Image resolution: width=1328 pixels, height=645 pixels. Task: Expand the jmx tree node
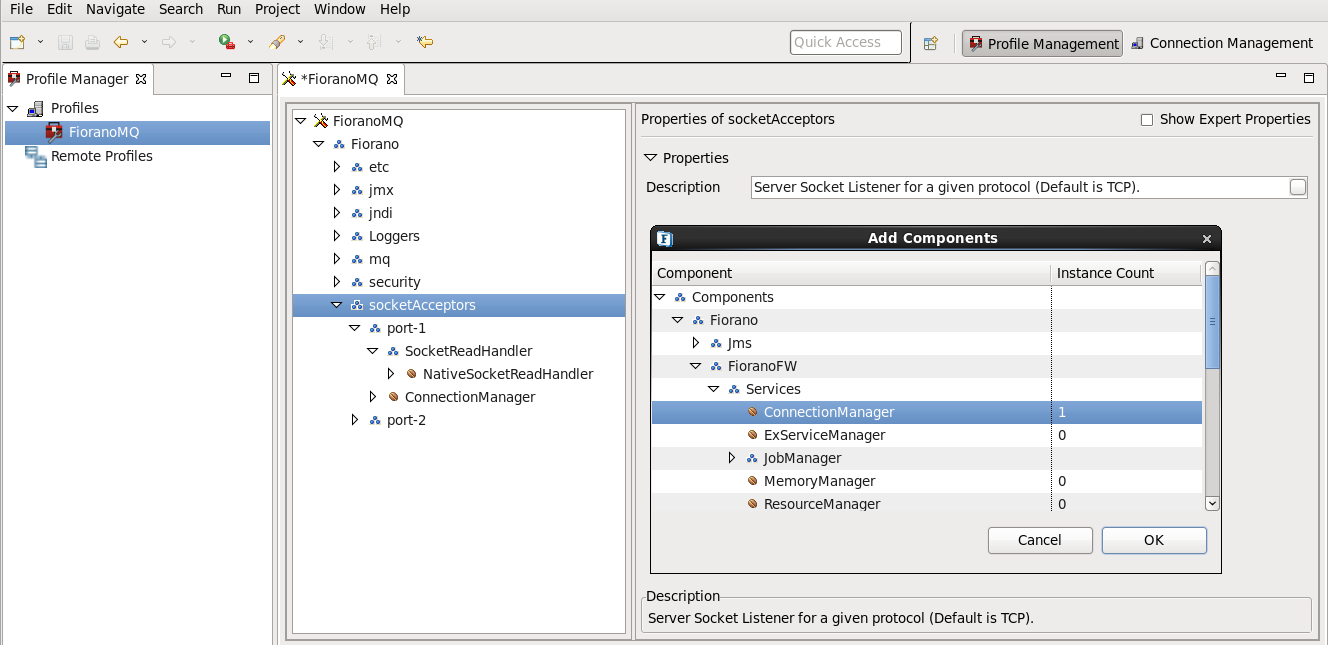pos(337,190)
